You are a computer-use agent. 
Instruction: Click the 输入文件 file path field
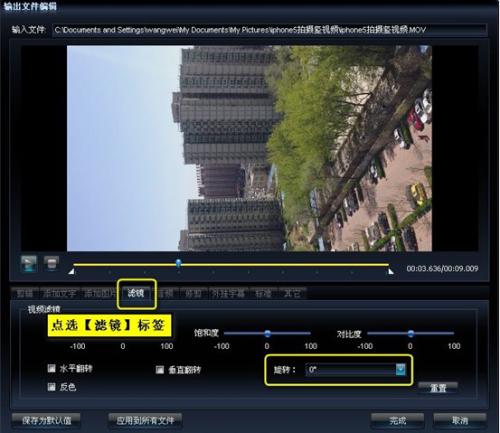270,30
